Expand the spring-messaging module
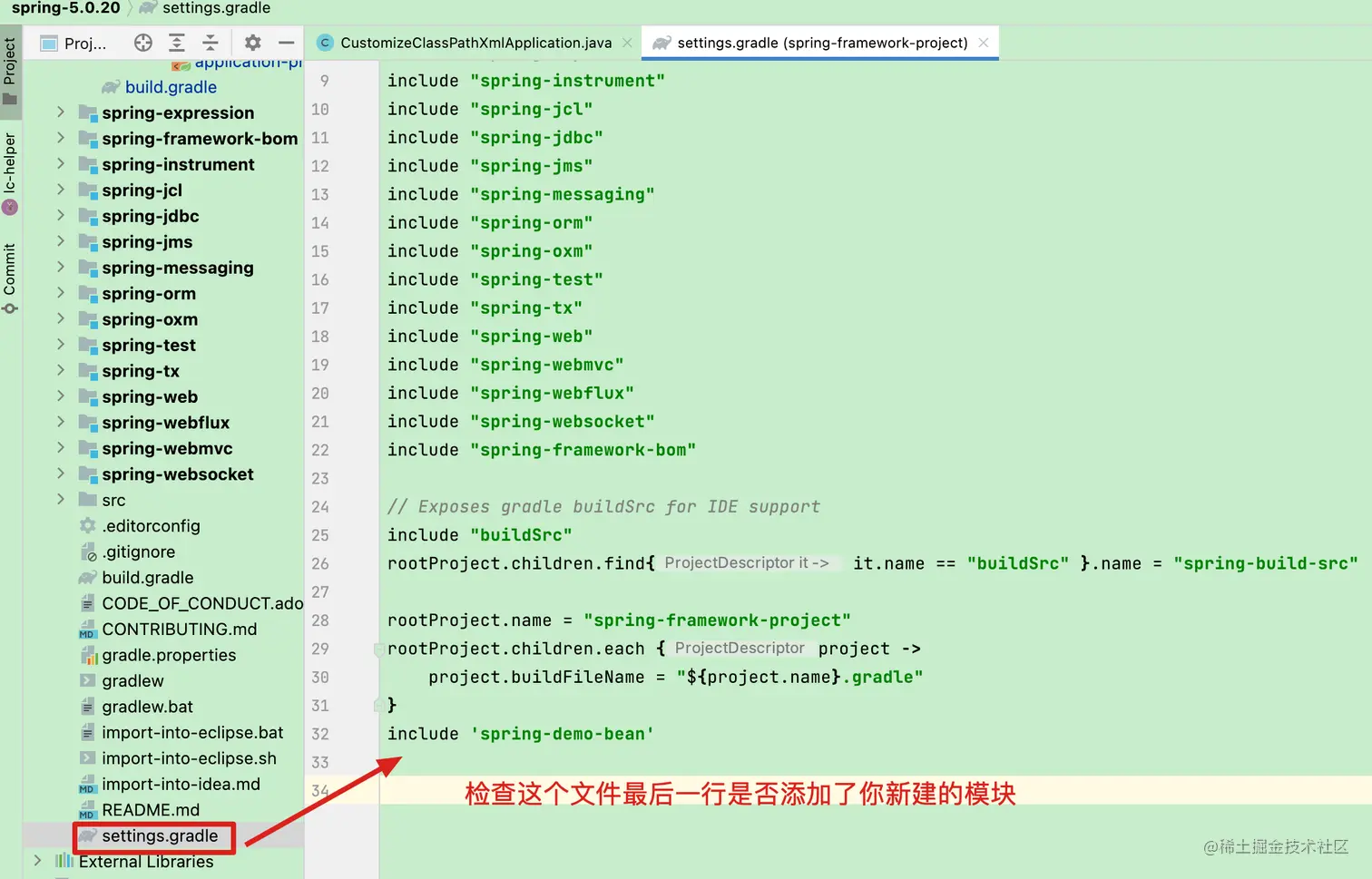The image size is (1372, 879). coord(61,268)
